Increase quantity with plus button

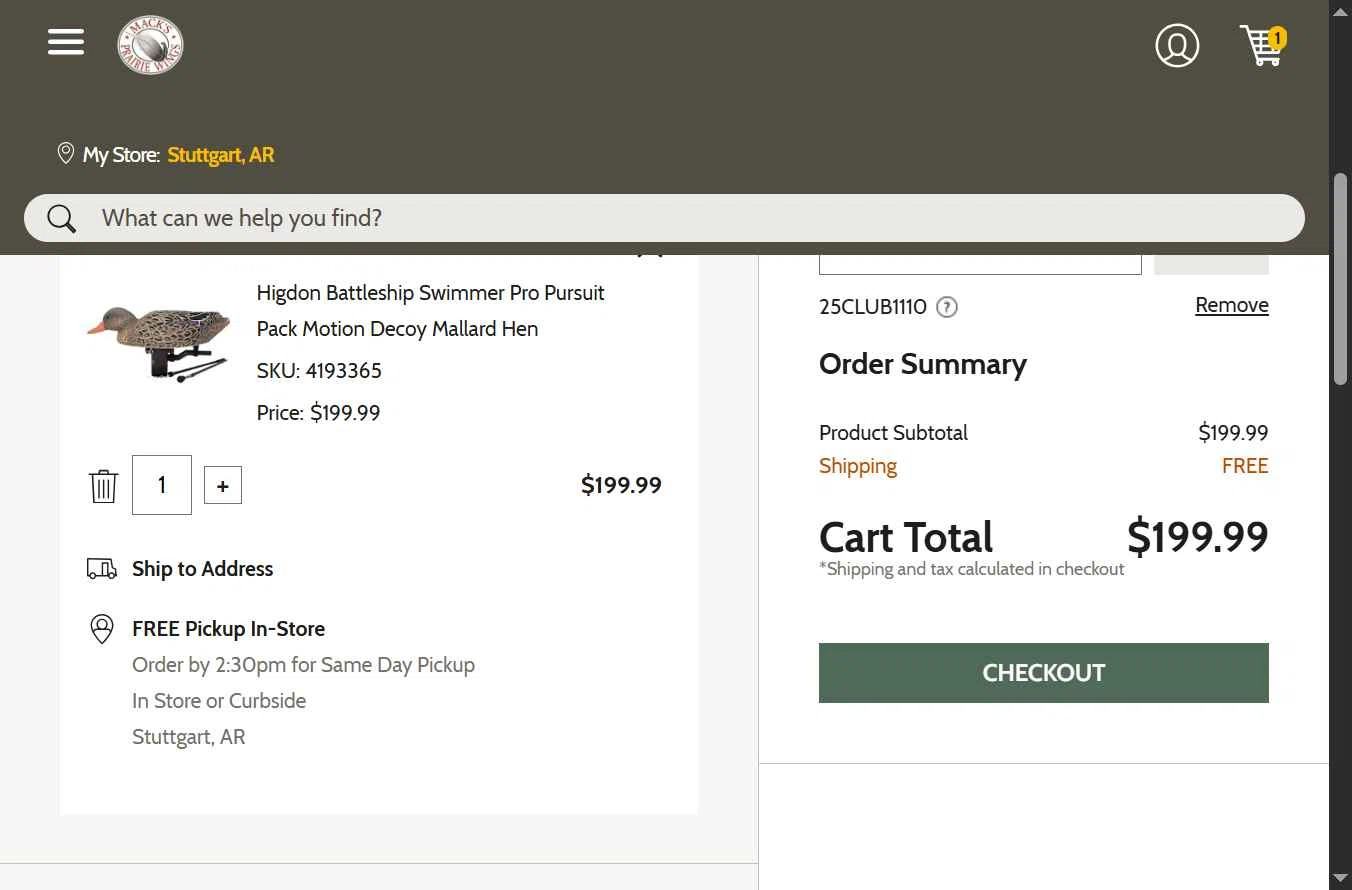223,485
